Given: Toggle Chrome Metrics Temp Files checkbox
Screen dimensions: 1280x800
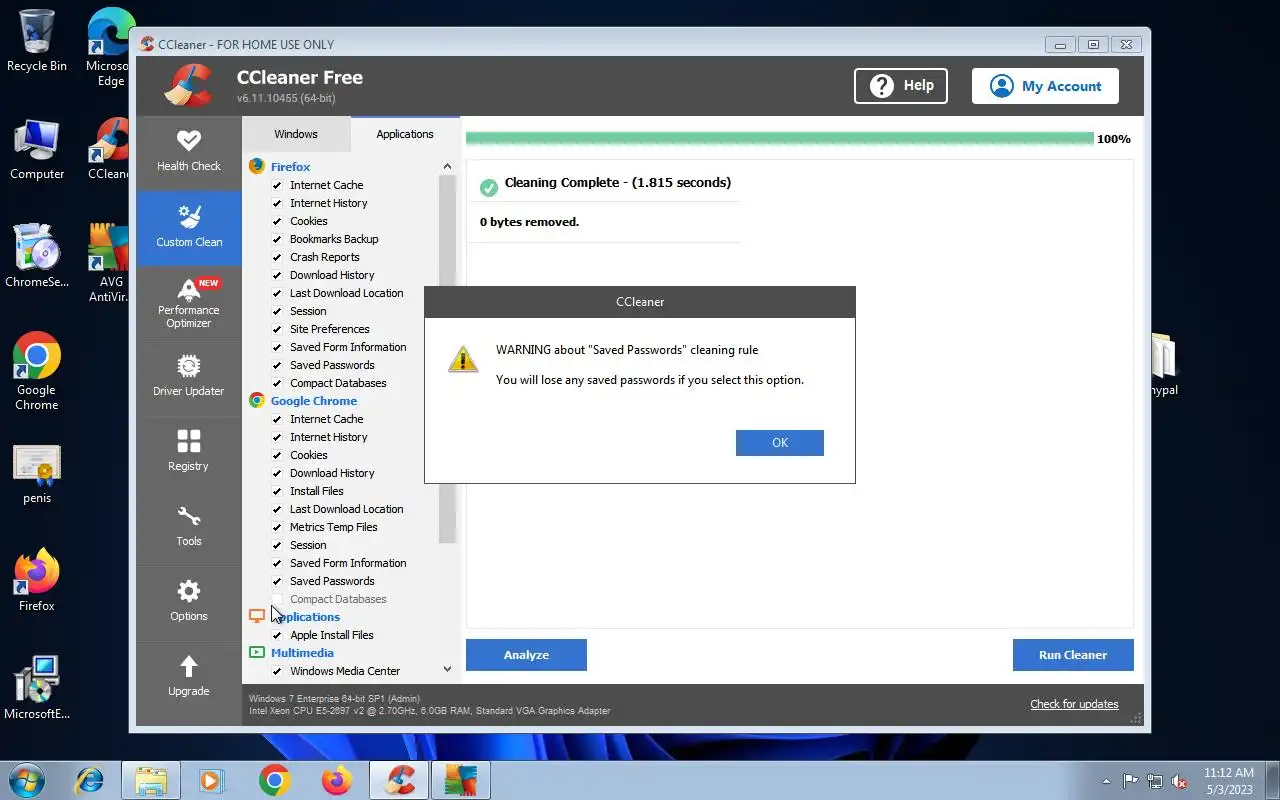Looking at the screenshot, I should click(277, 527).
